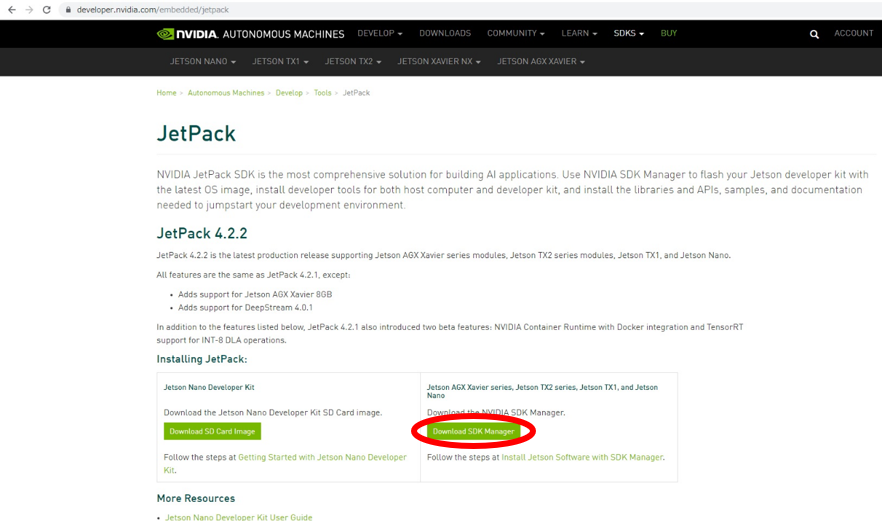The width and height of the screenshot is (882, 521).
Task: Open the ACCOUNT menu
Action: point(853,33)
